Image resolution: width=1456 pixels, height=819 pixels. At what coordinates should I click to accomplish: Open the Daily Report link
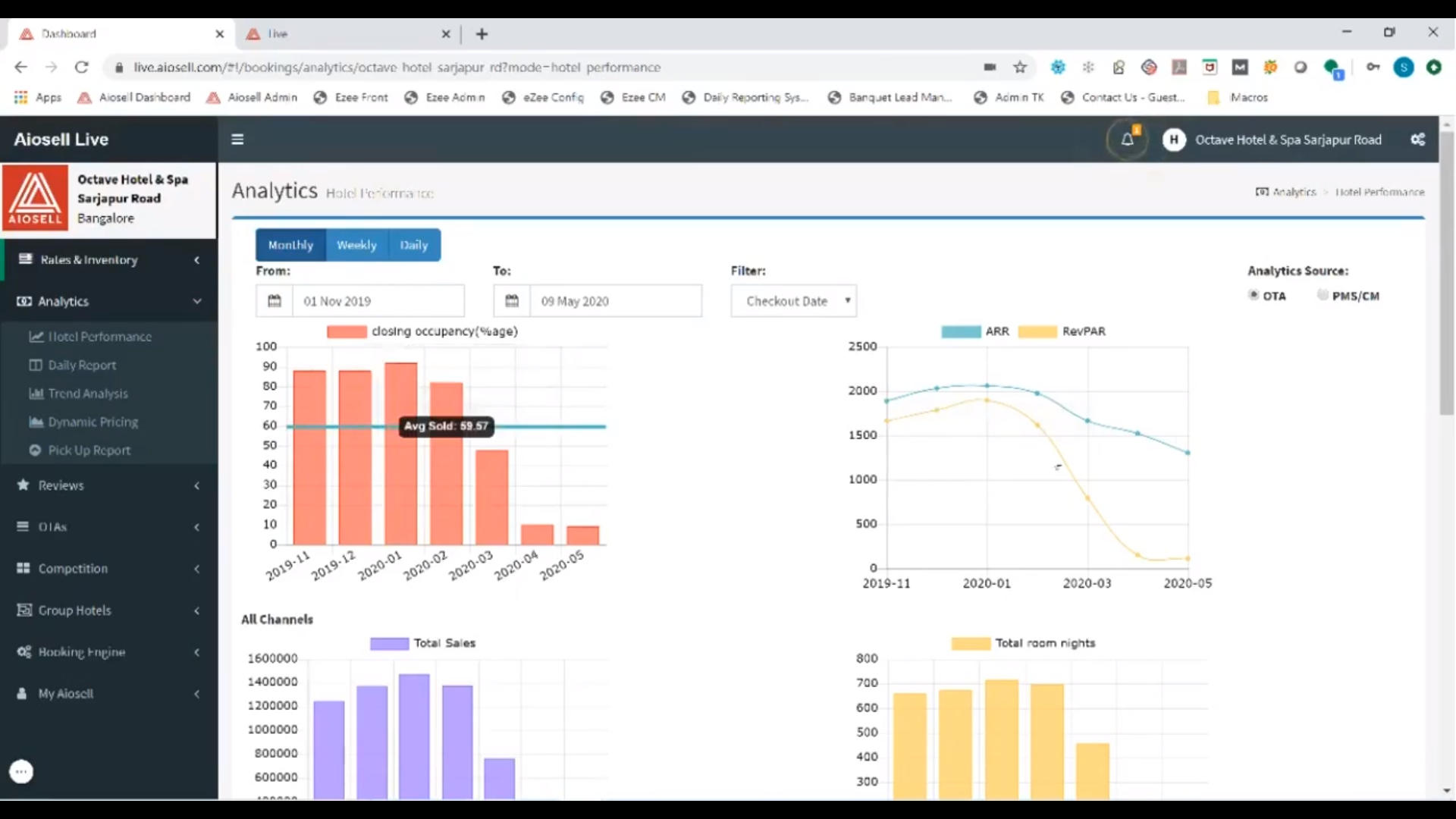coord(82,365)
